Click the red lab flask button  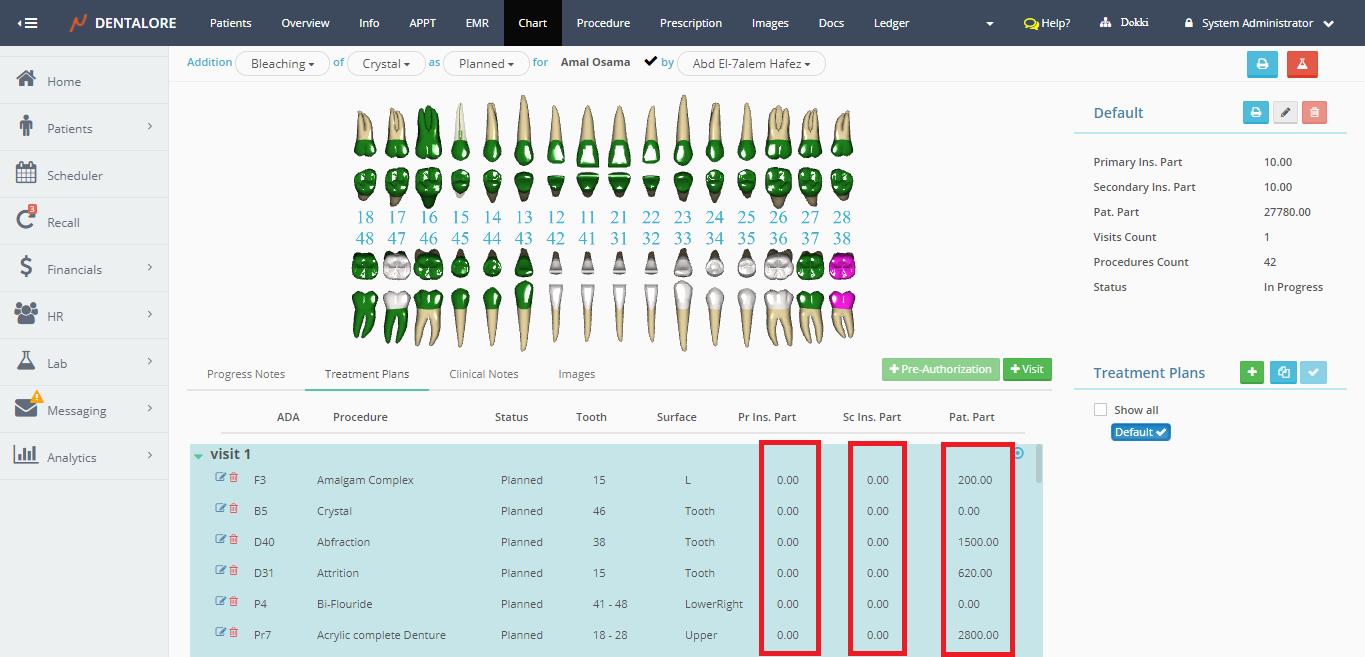click(x=1302, y=64)
